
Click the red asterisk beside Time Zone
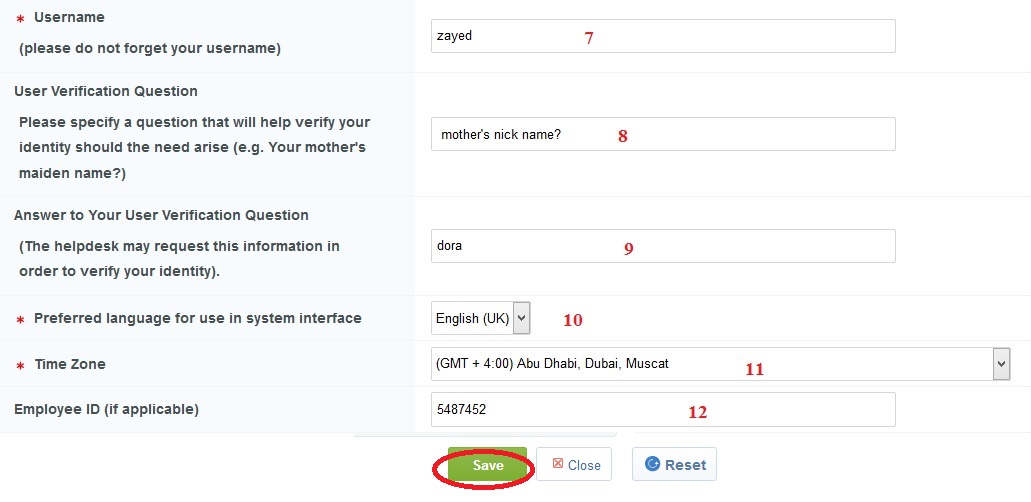pyautogui.click(x=20, y=366)
